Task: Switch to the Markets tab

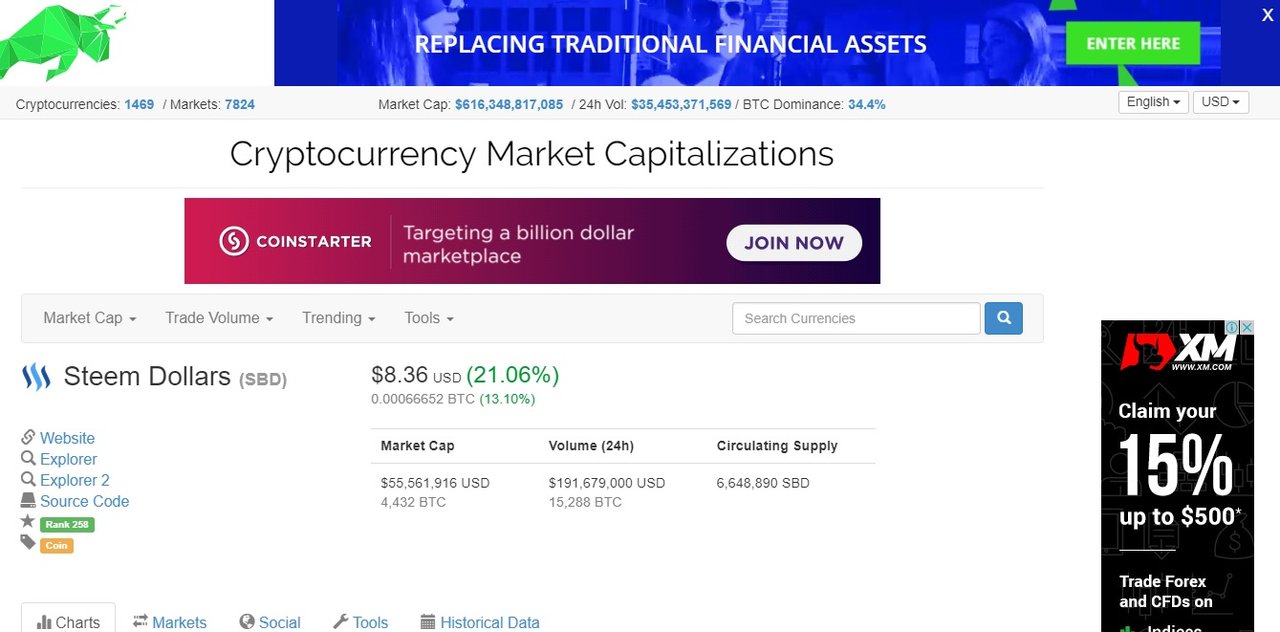Action: (170, 622)
